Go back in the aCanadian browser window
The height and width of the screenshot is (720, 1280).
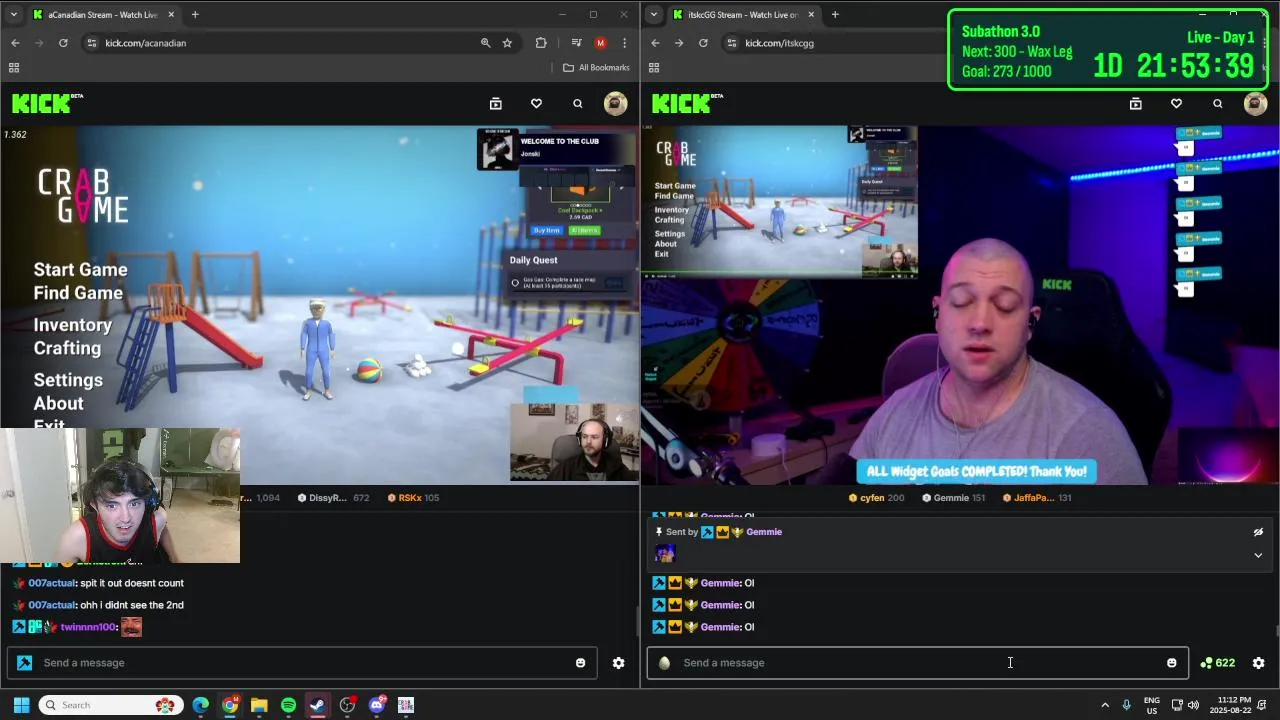tap(15, 43)
